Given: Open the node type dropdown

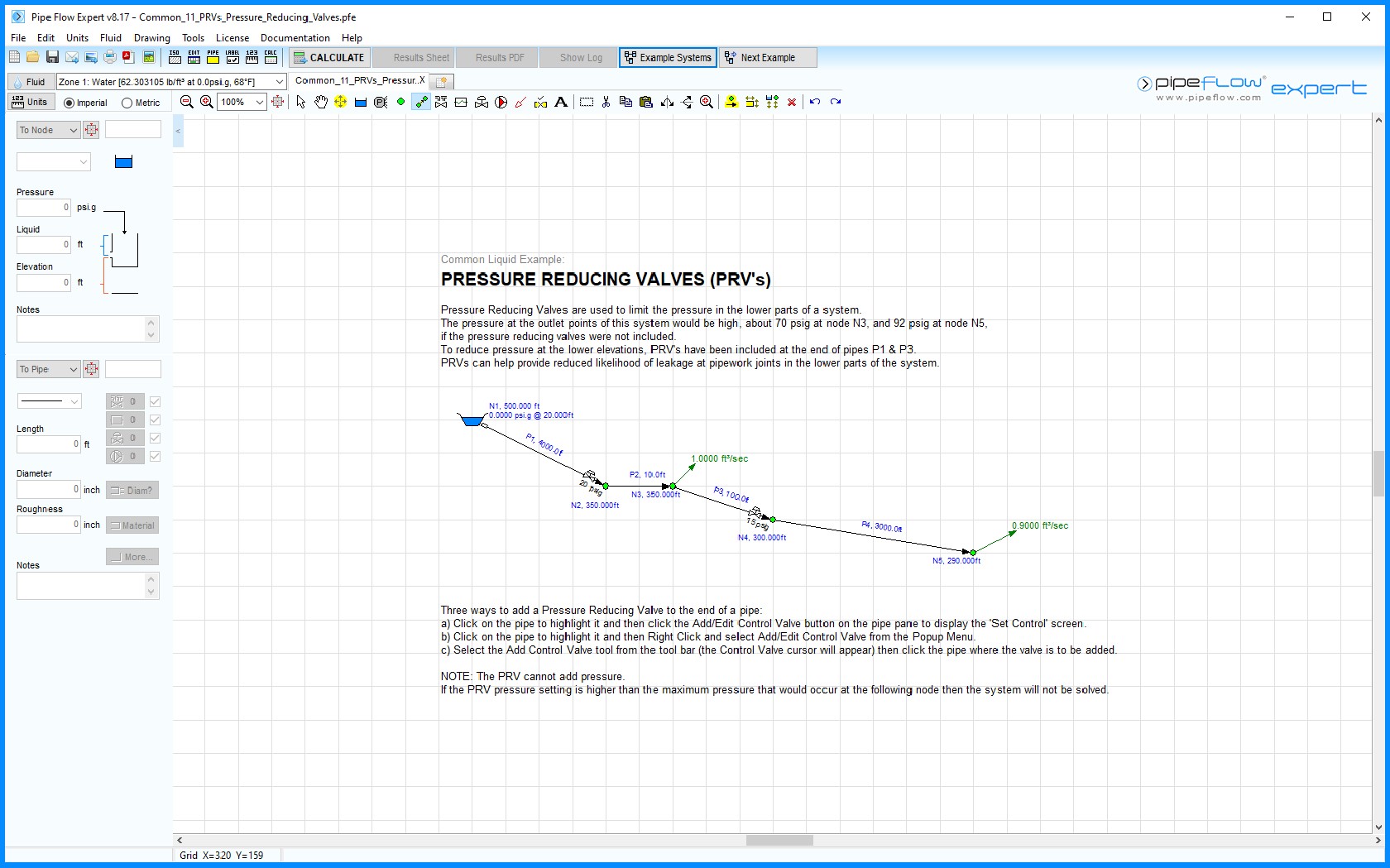Looking at the screenshot, I should coord(54,162).
